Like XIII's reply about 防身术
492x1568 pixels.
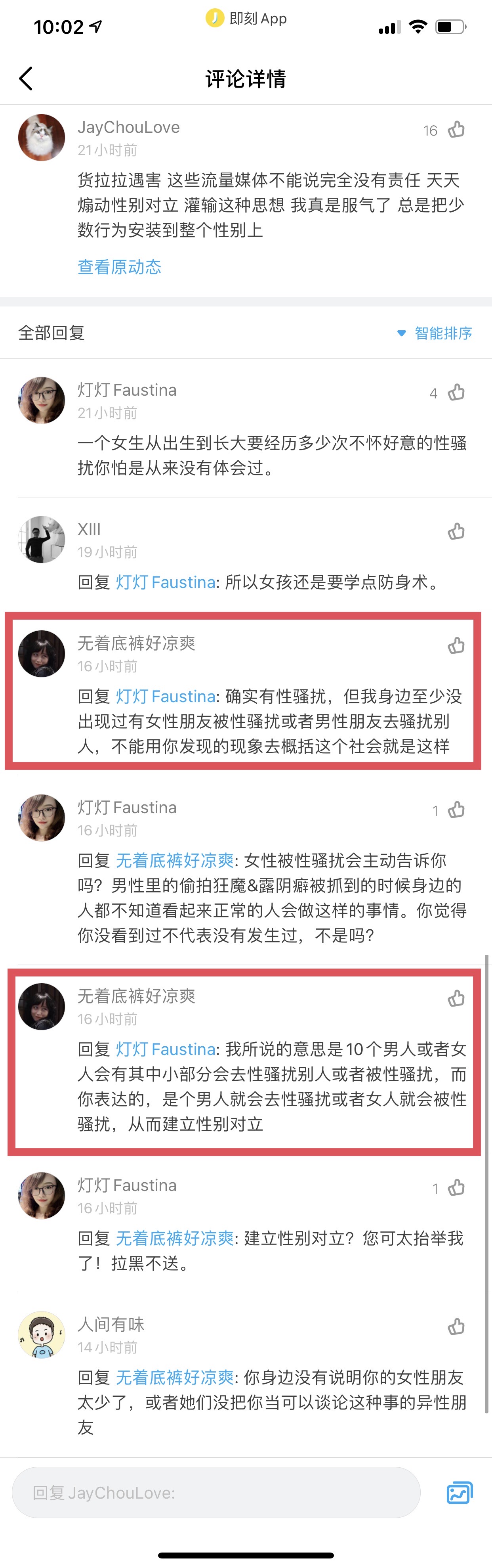[x=456, y=531]
